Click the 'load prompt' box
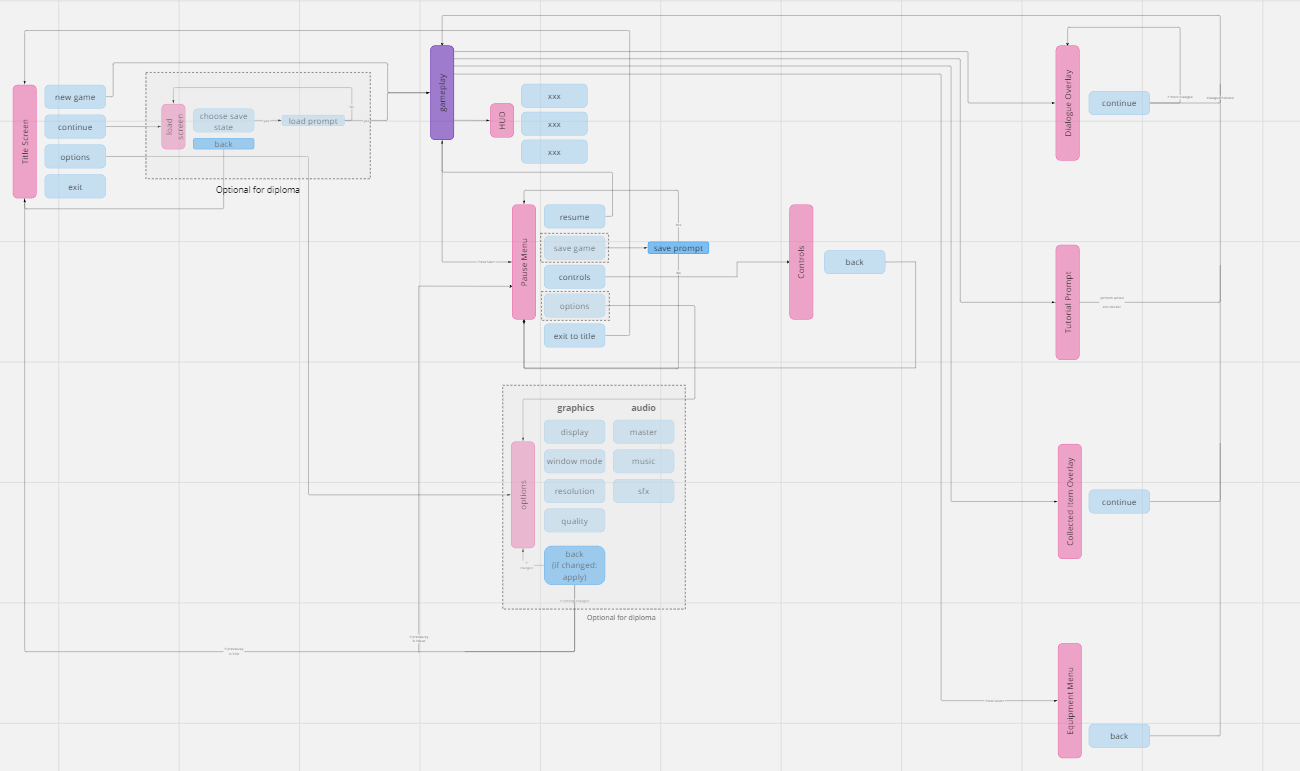Screen dimensions: 1300x771 pos(313,121)
